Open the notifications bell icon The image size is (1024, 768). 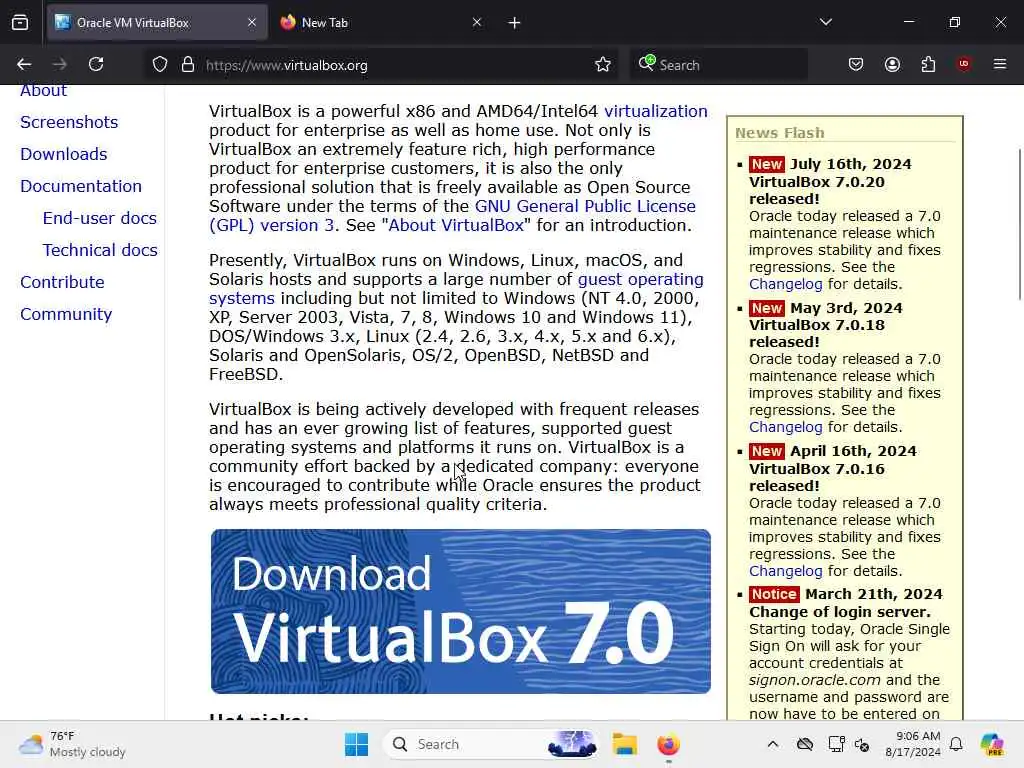click(956, 744)
